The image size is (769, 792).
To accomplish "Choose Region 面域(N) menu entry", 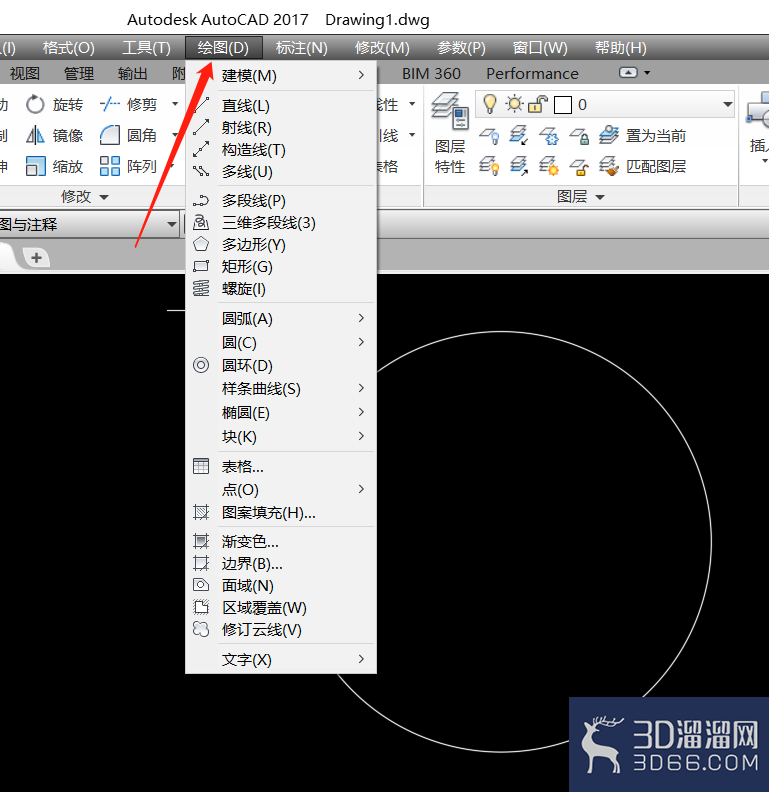I will [281, 586].
